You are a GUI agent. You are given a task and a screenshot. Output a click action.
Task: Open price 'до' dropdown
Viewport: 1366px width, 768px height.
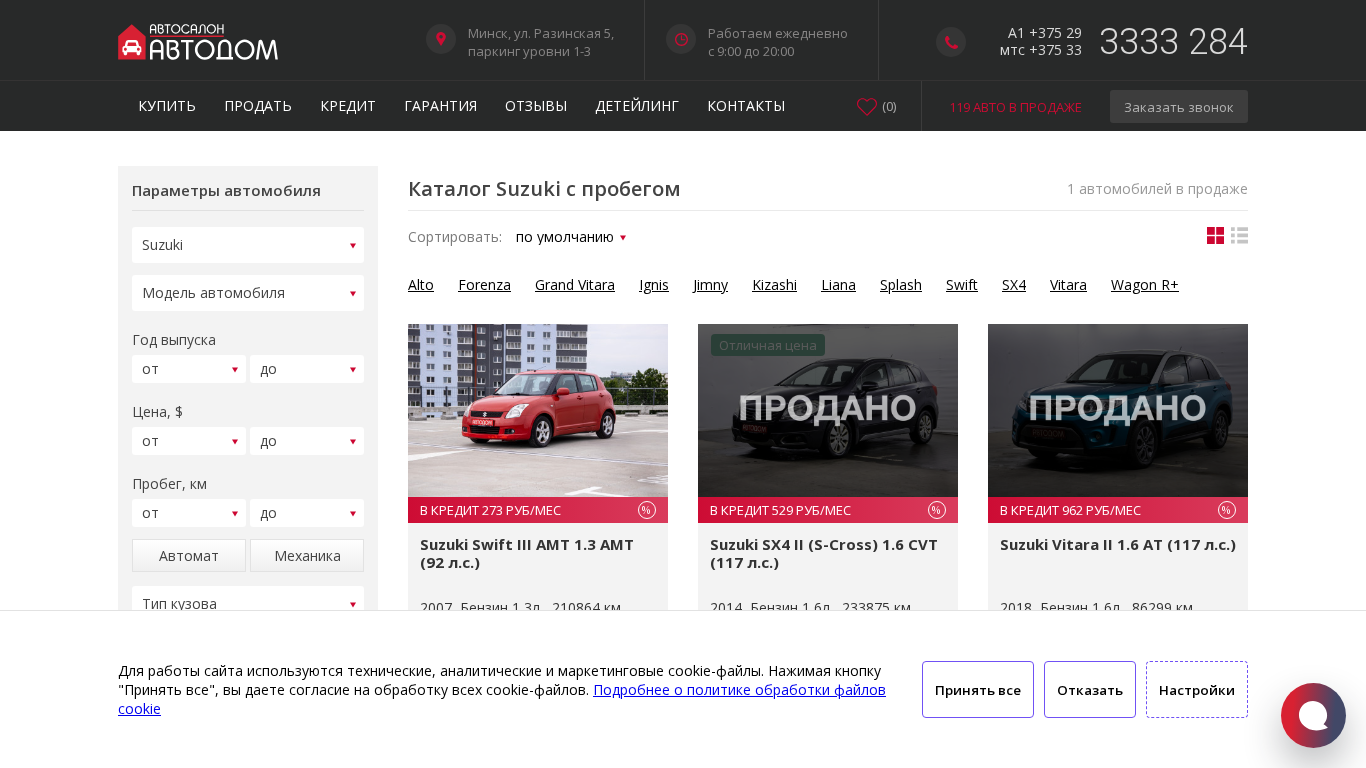[x=307, y=441]
